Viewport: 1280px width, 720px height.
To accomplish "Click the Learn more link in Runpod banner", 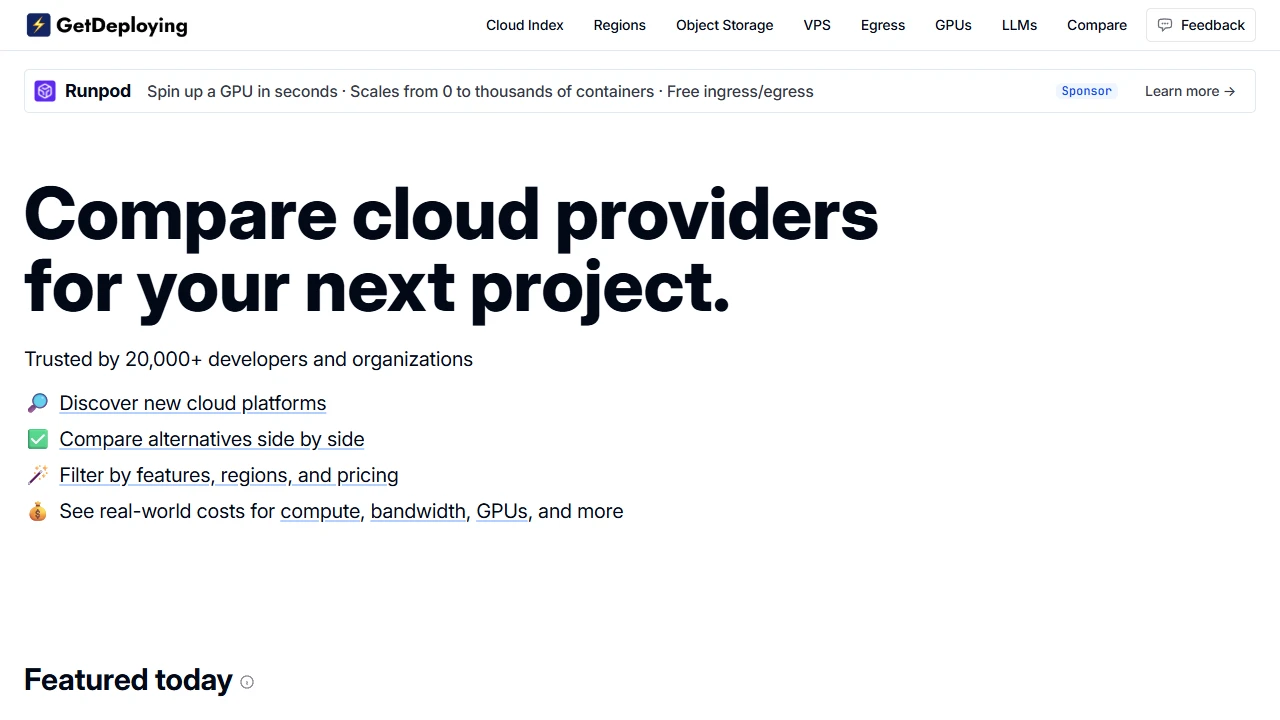I will (1190, 90).
